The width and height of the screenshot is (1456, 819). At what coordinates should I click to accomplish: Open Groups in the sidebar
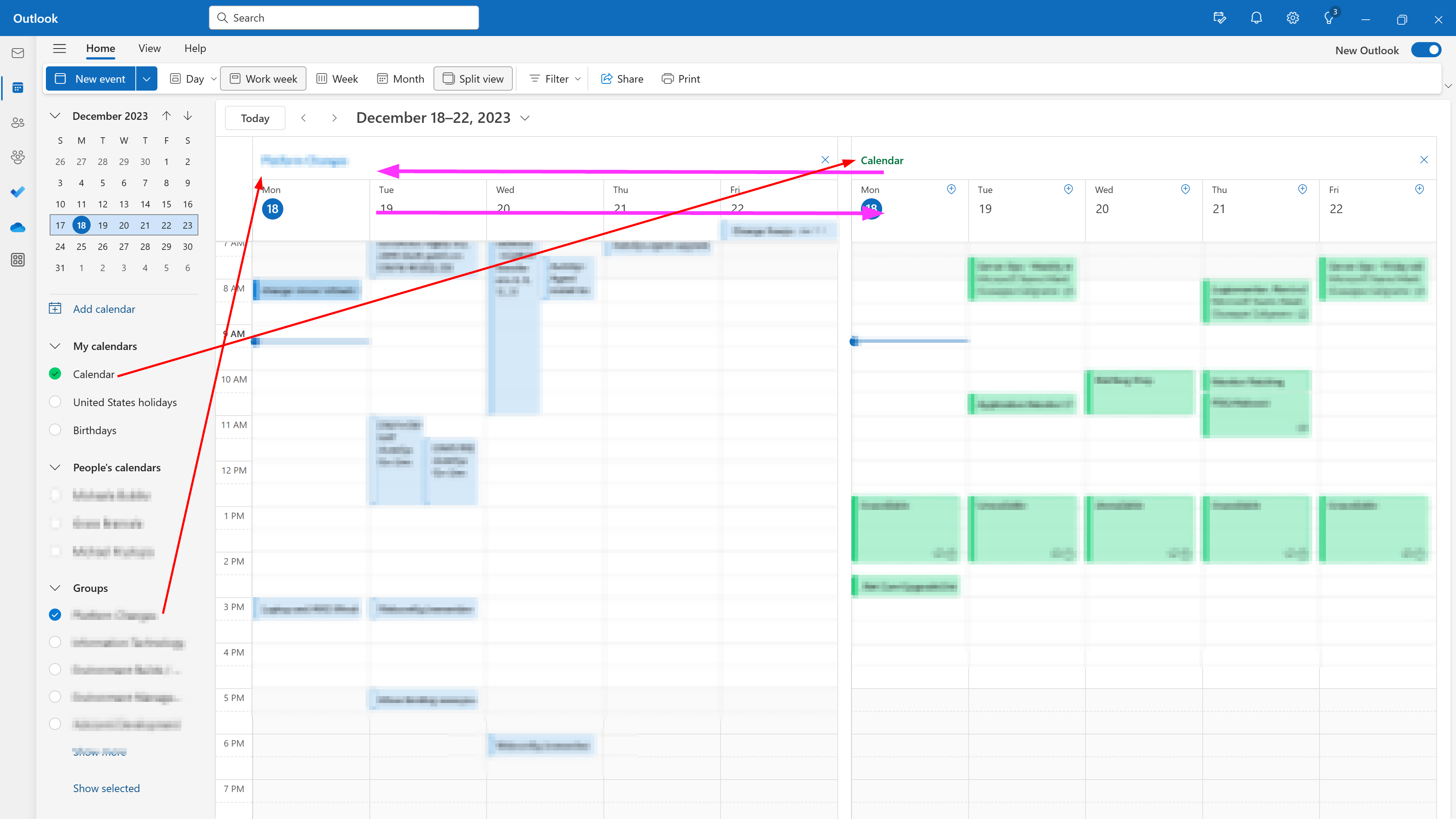coord(17,158)
